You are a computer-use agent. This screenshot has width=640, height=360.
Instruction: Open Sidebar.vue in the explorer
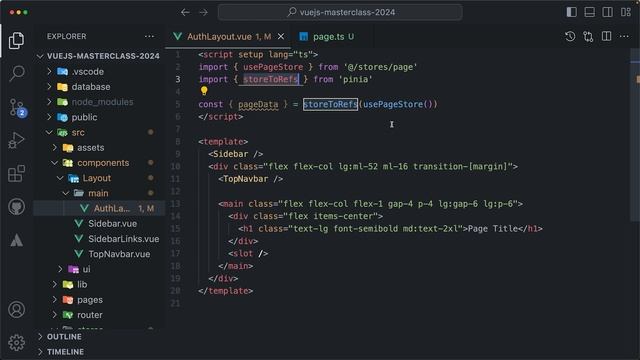[99, 224]
